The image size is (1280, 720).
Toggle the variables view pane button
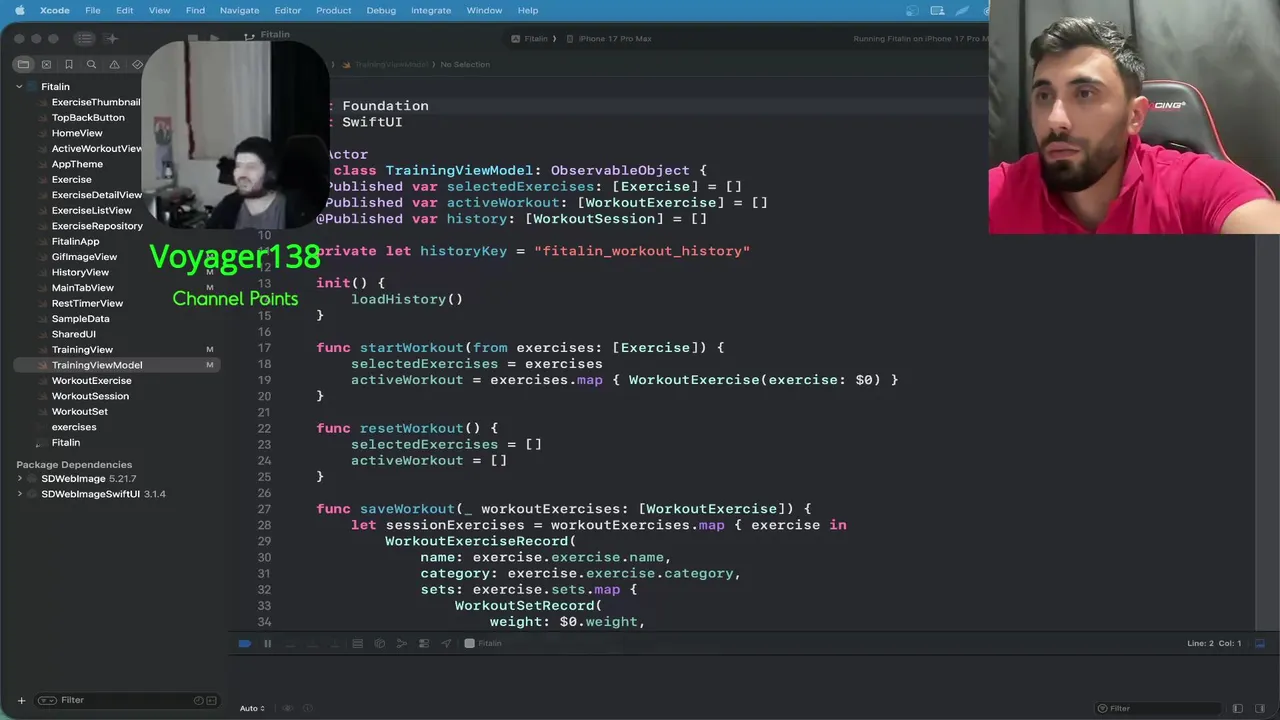coord(1238,708)
